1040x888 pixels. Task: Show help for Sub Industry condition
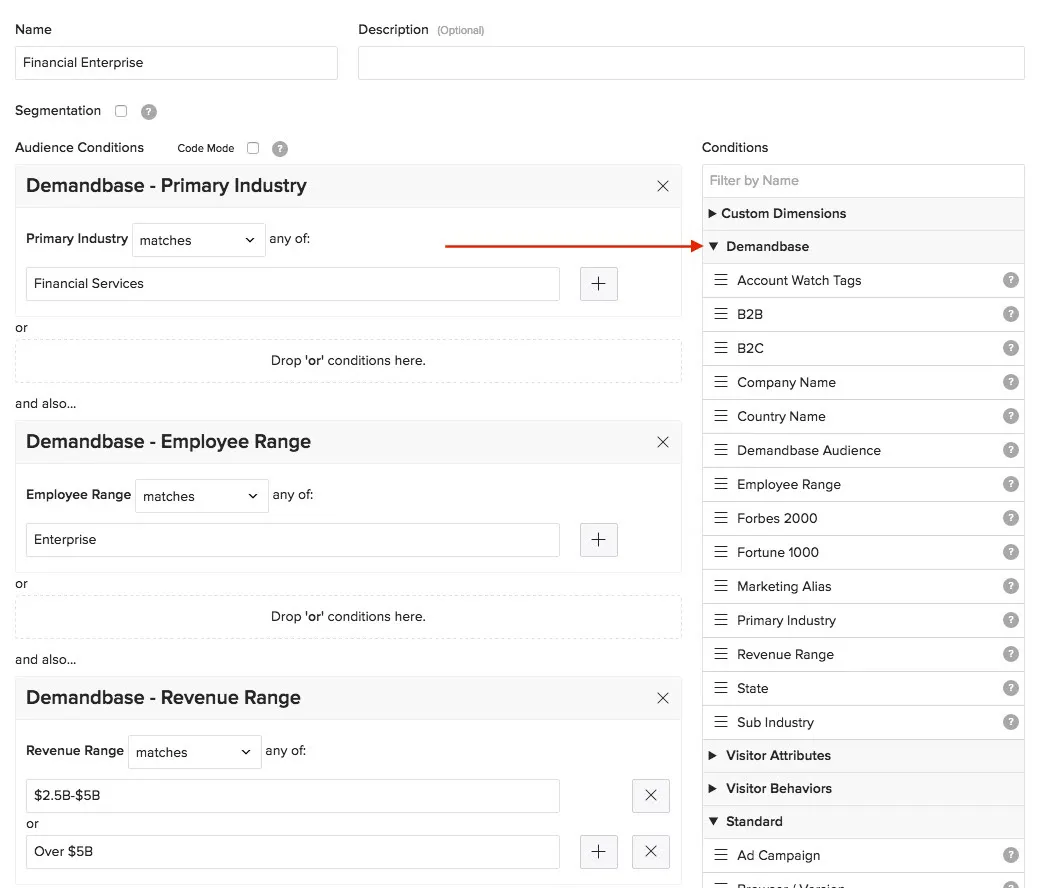(1010, 722)
